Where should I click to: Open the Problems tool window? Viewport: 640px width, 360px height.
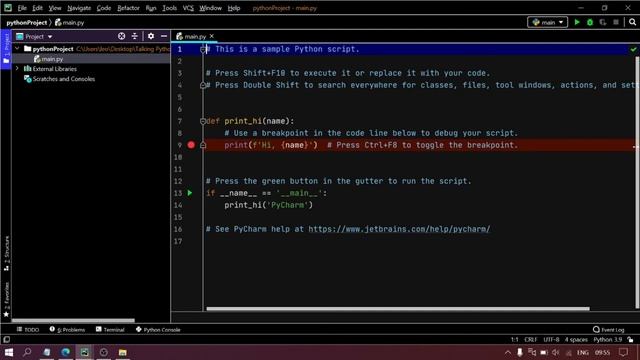point(67,329)
